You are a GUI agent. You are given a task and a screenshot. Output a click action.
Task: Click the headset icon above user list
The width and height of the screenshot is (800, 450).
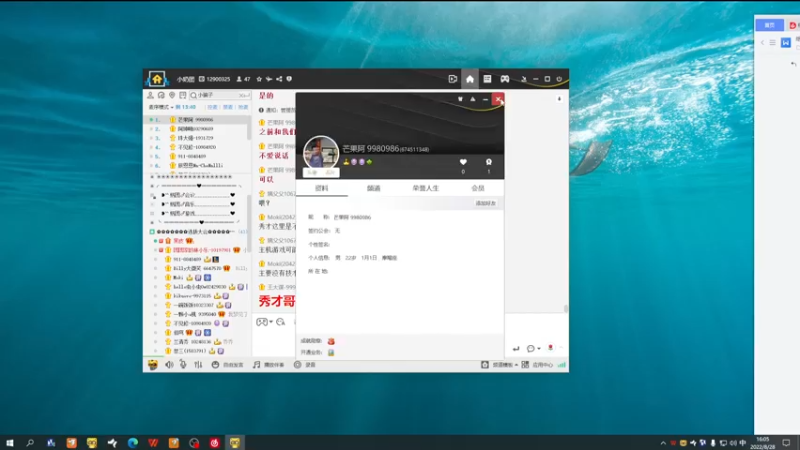pos(161,95)
